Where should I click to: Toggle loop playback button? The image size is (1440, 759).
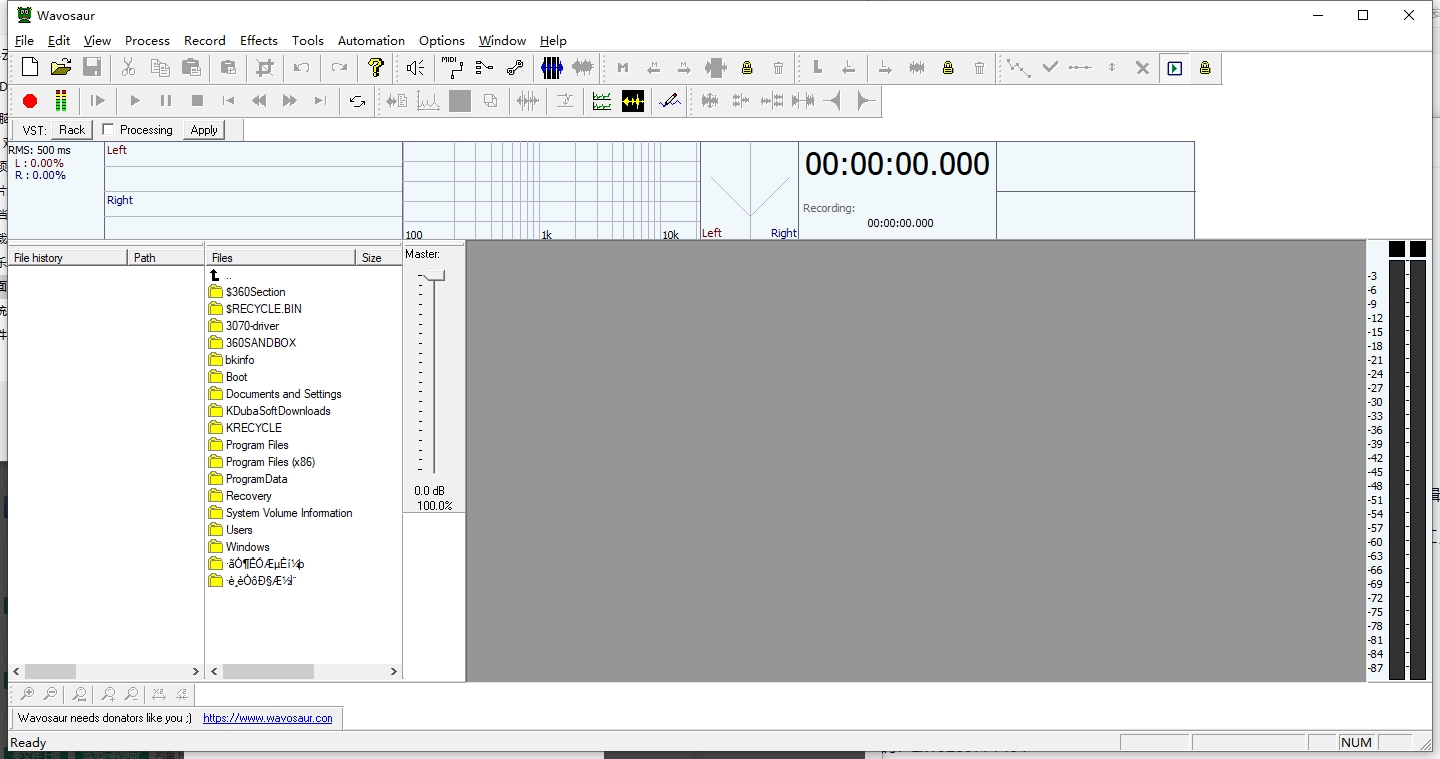357,101
